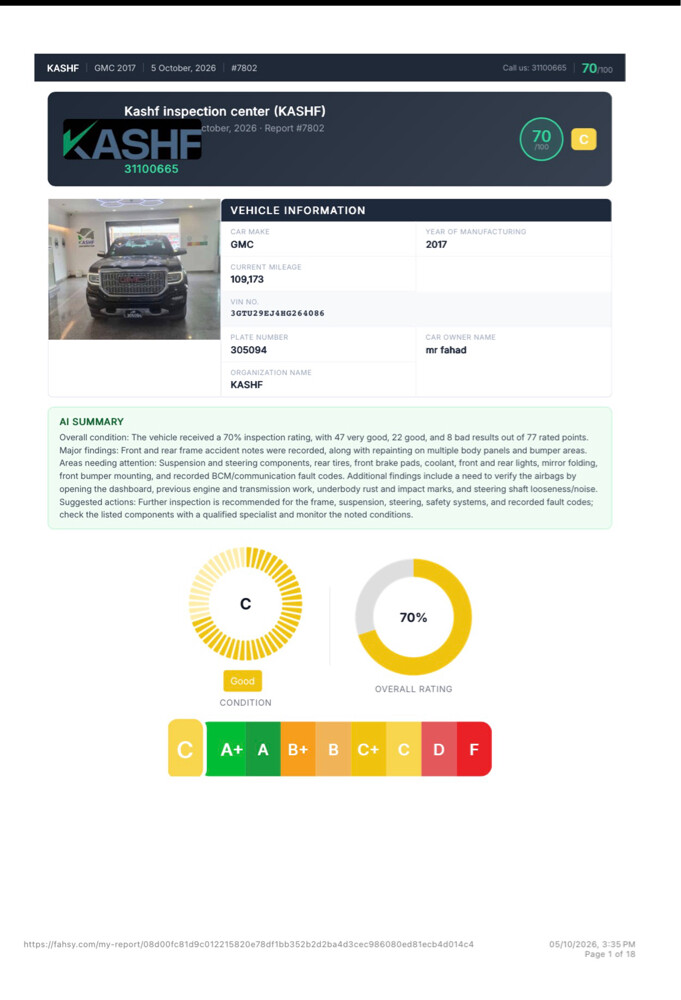
Task: Click the organization name value KASHF
Action: tap(246, 385)
